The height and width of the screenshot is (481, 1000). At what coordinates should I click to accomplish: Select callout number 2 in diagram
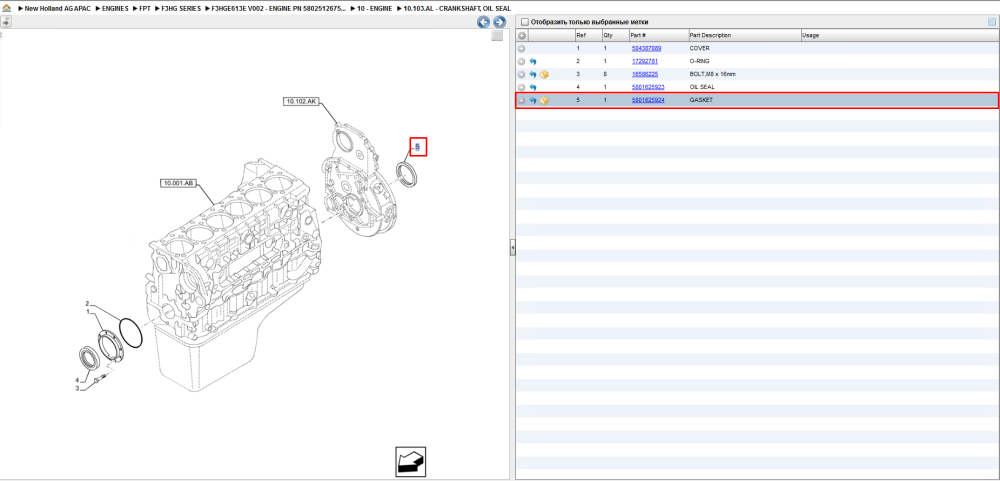click(x=87, y=304)
